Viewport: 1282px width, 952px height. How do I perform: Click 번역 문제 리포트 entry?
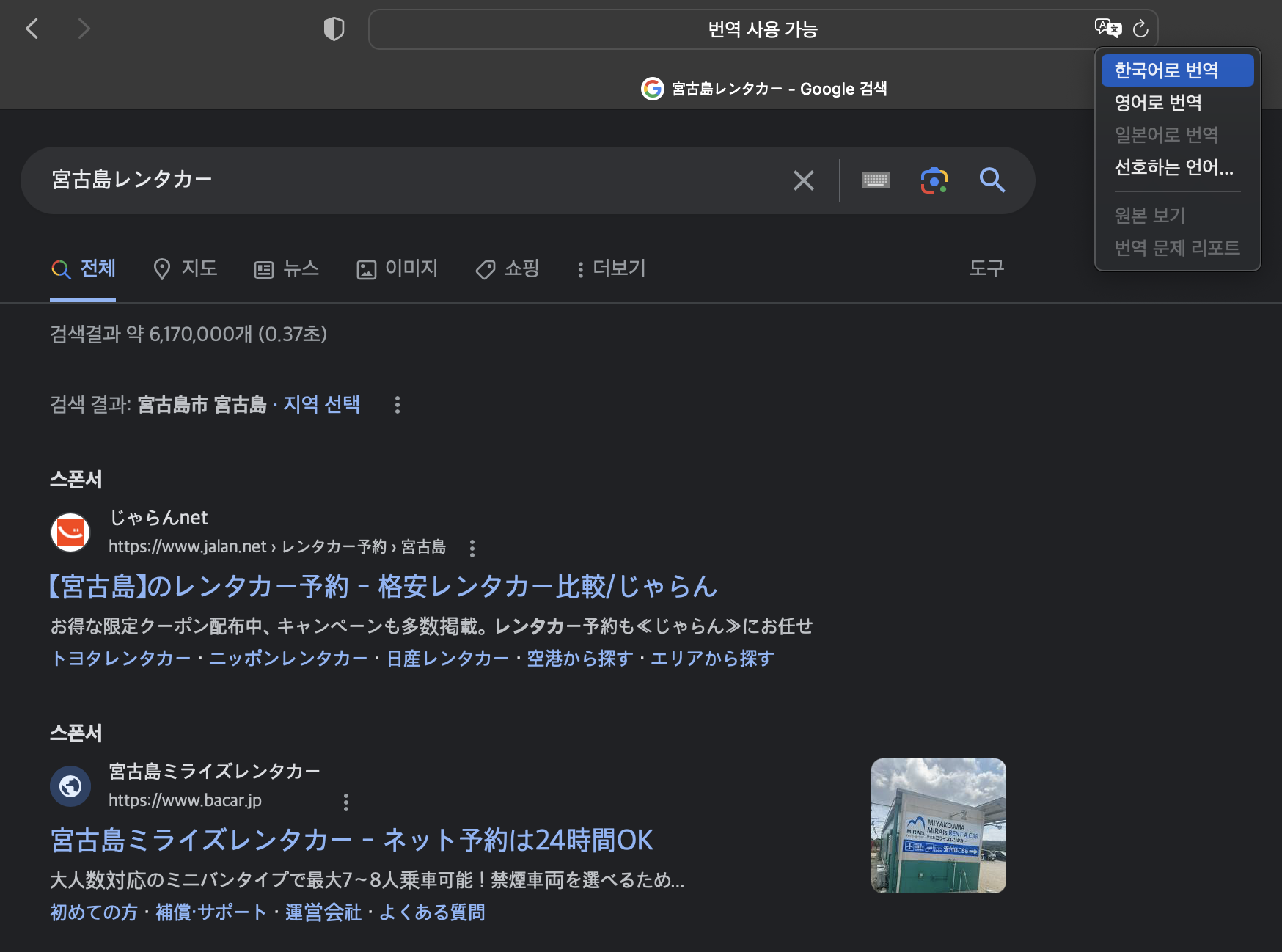point(1177,248)
